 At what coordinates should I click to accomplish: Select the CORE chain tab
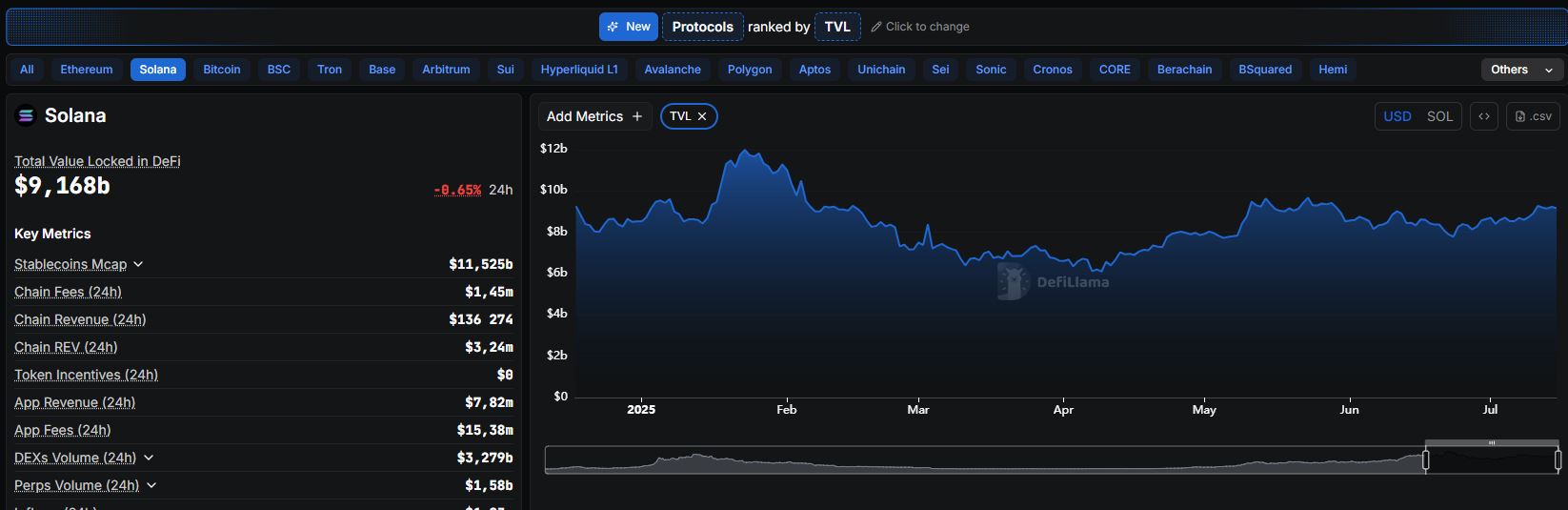(x=1115, y=70)
